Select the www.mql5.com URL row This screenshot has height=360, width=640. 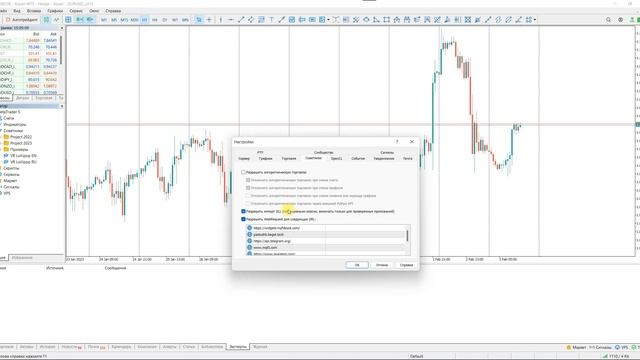[x=325, y=248]
